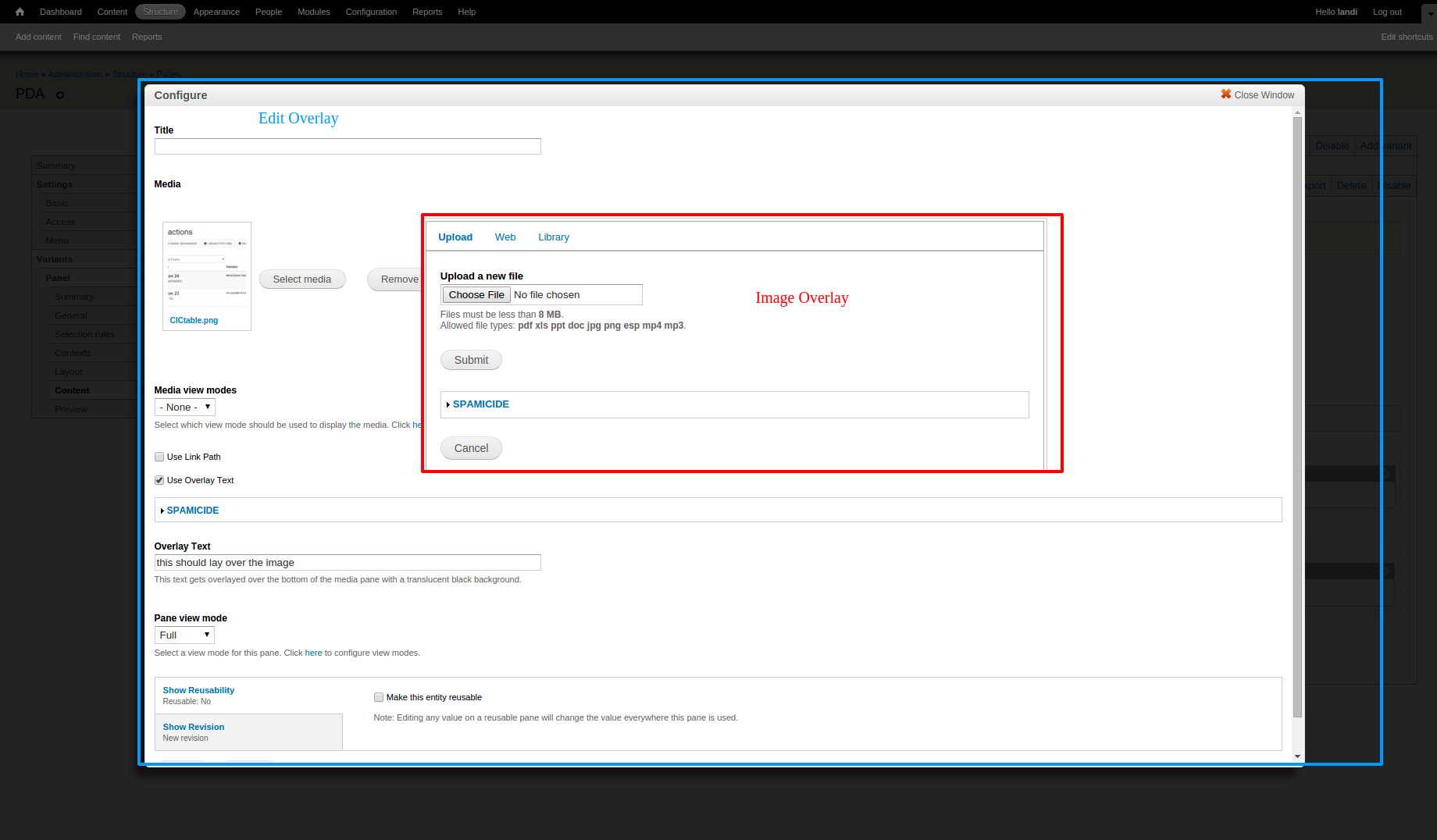
Task: Click the scrollbar up arrow in Configure dialog
Action: coord(1297,112)
